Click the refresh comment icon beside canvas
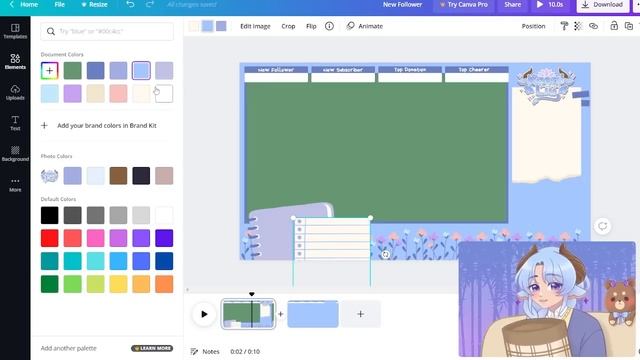This screenshot has height=360, width=640. [x=603, y=226]
